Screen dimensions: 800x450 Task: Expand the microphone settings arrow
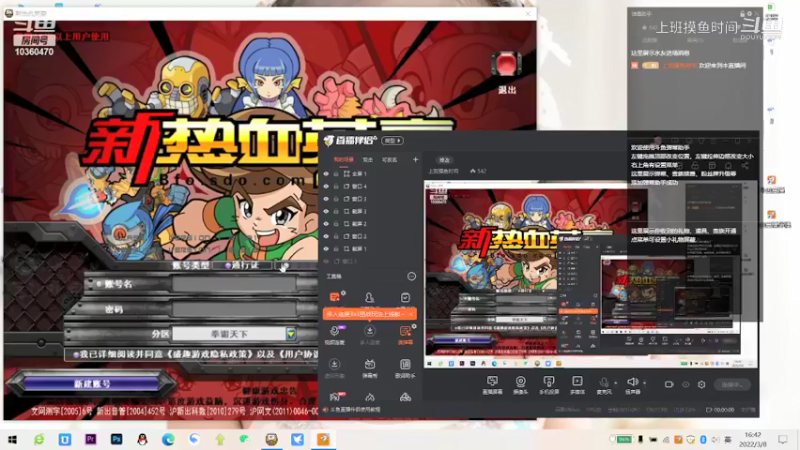click(616, 383)
